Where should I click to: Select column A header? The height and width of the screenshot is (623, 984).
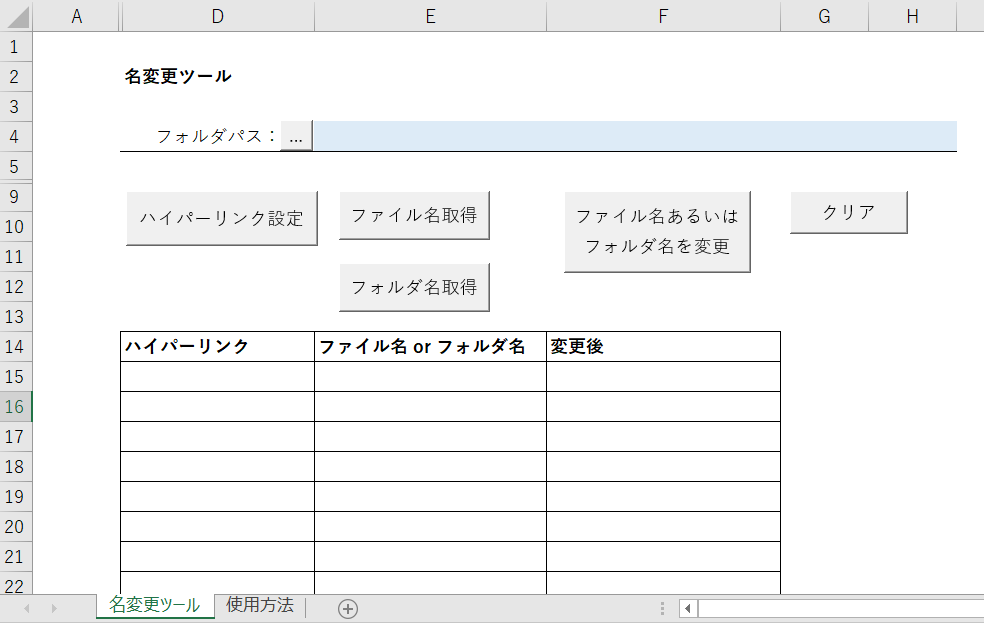pos(77,16)
